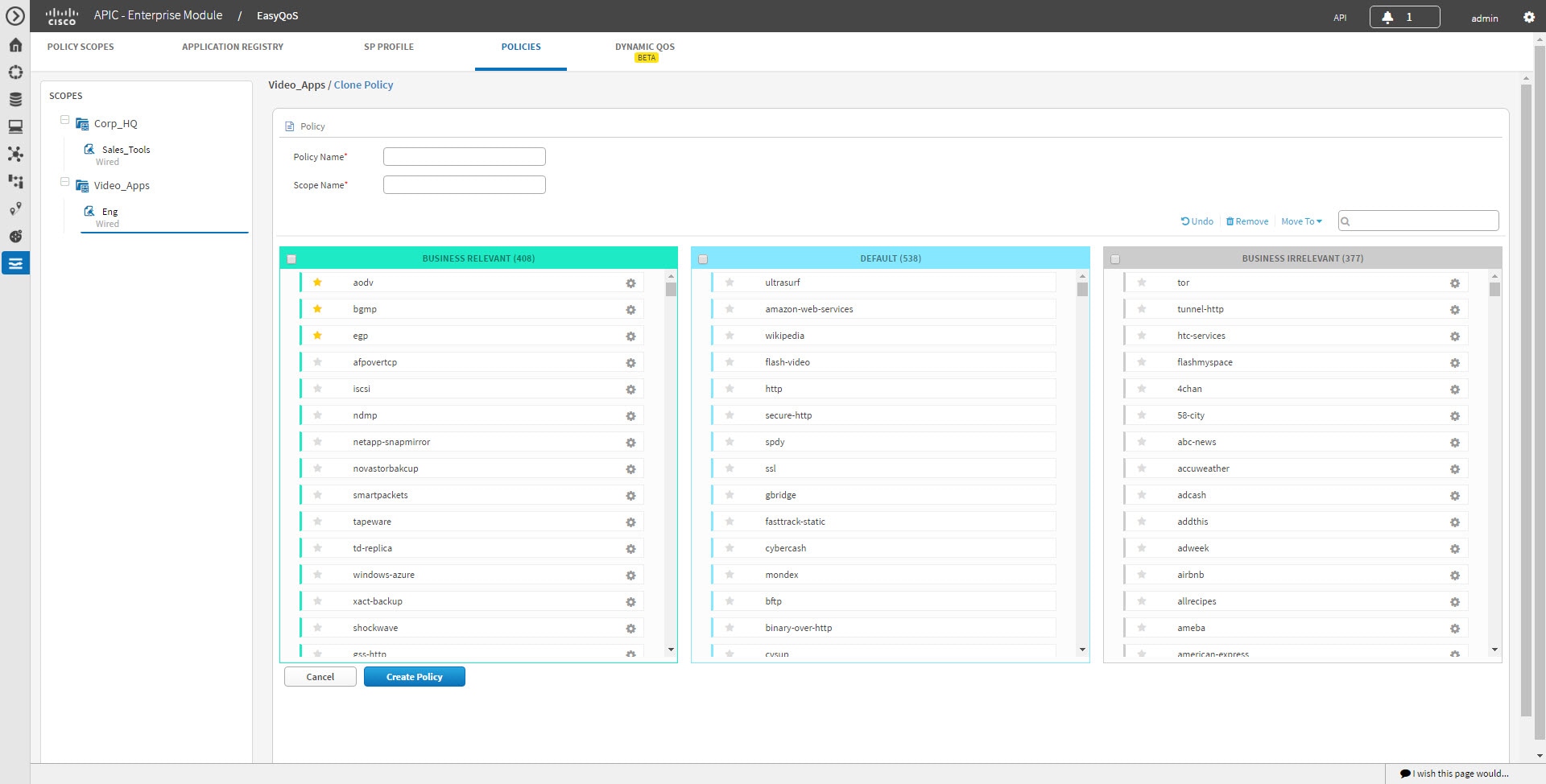Image resolution: width=1546 pixels, height=784 pixels.
Task: Click the notification bell icon
Action: 1387,17
